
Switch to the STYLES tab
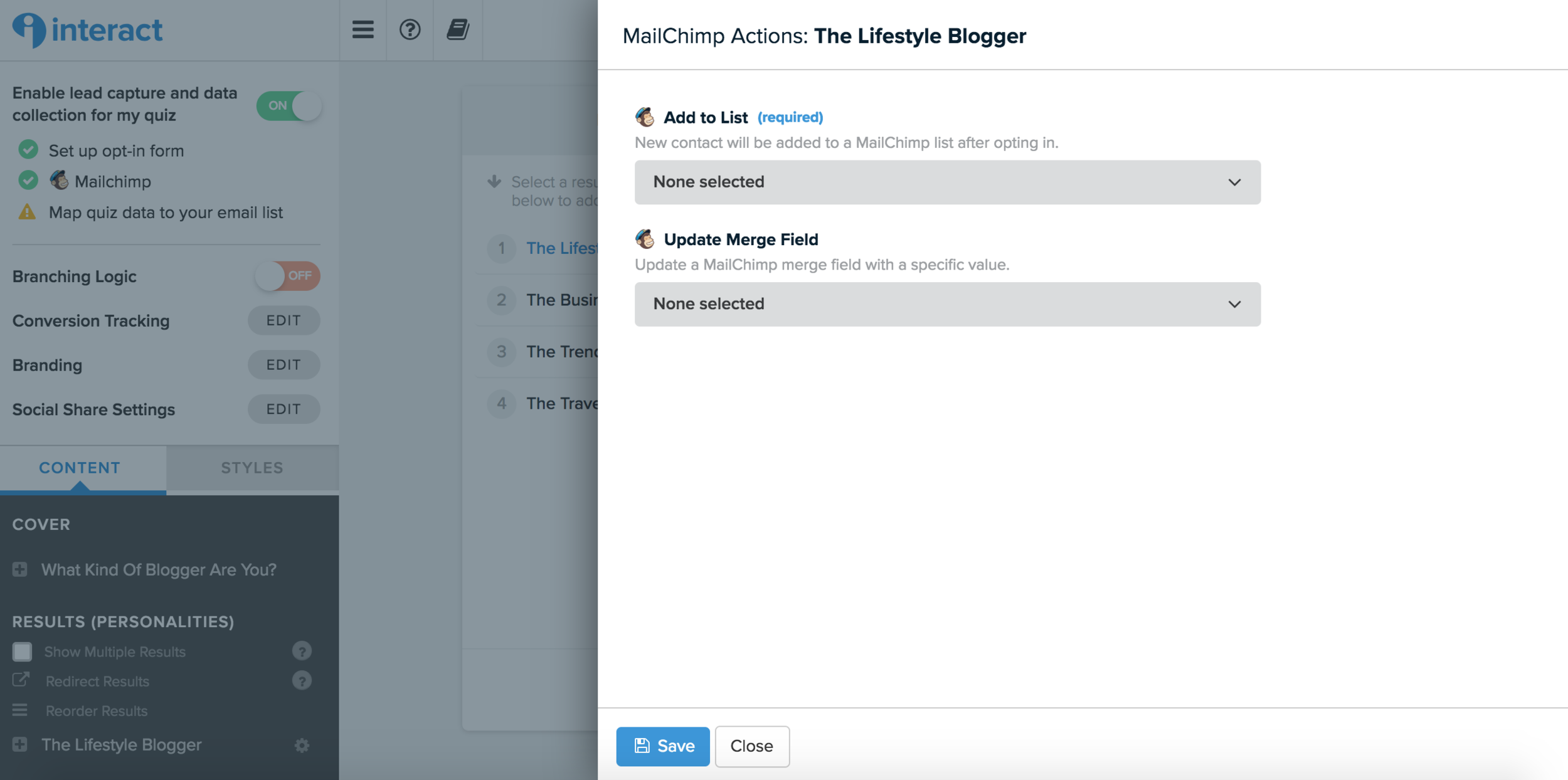click(253, 468)
